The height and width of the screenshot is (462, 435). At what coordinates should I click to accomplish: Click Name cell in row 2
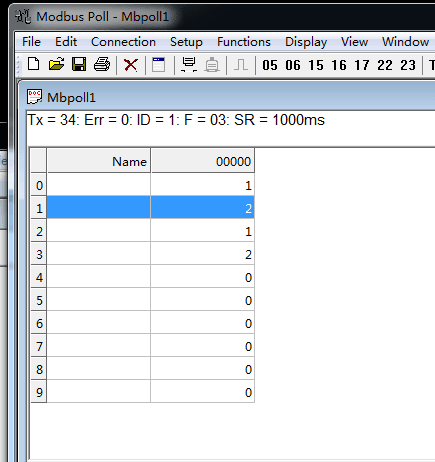click(99, 231)
